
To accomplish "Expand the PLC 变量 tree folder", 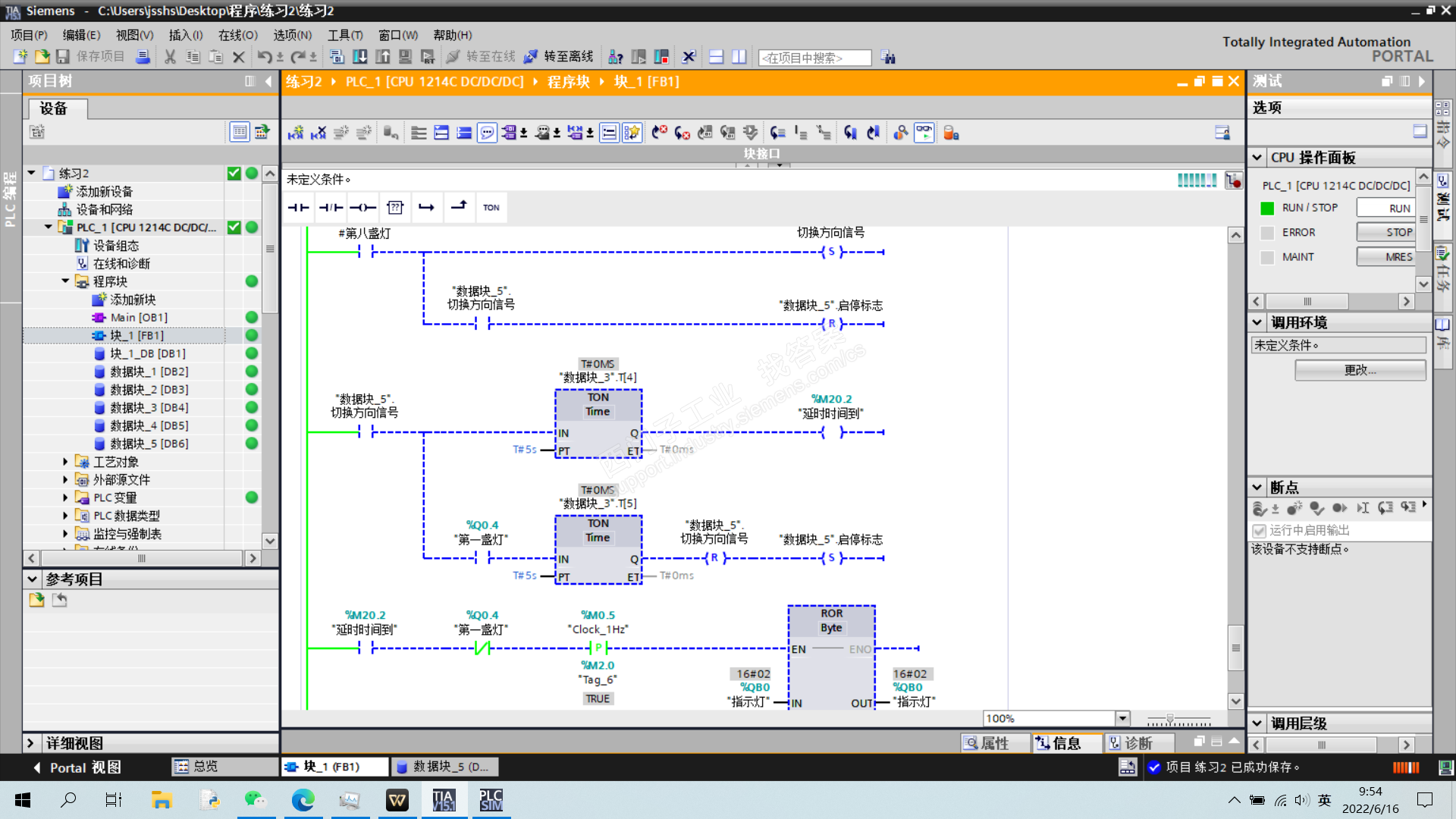I will click(65, 497).
